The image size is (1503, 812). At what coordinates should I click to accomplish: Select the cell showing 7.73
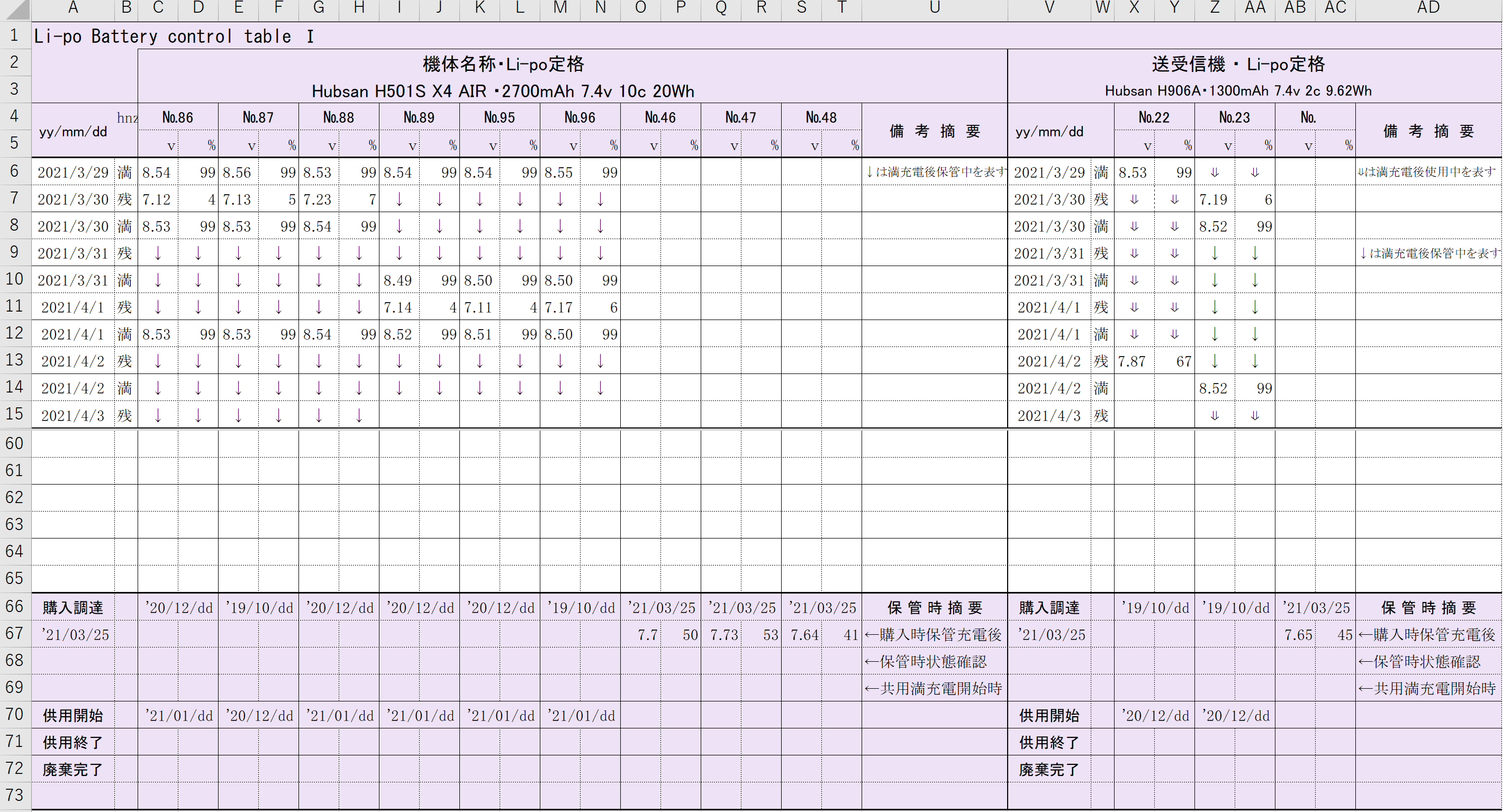coord(723,635)
